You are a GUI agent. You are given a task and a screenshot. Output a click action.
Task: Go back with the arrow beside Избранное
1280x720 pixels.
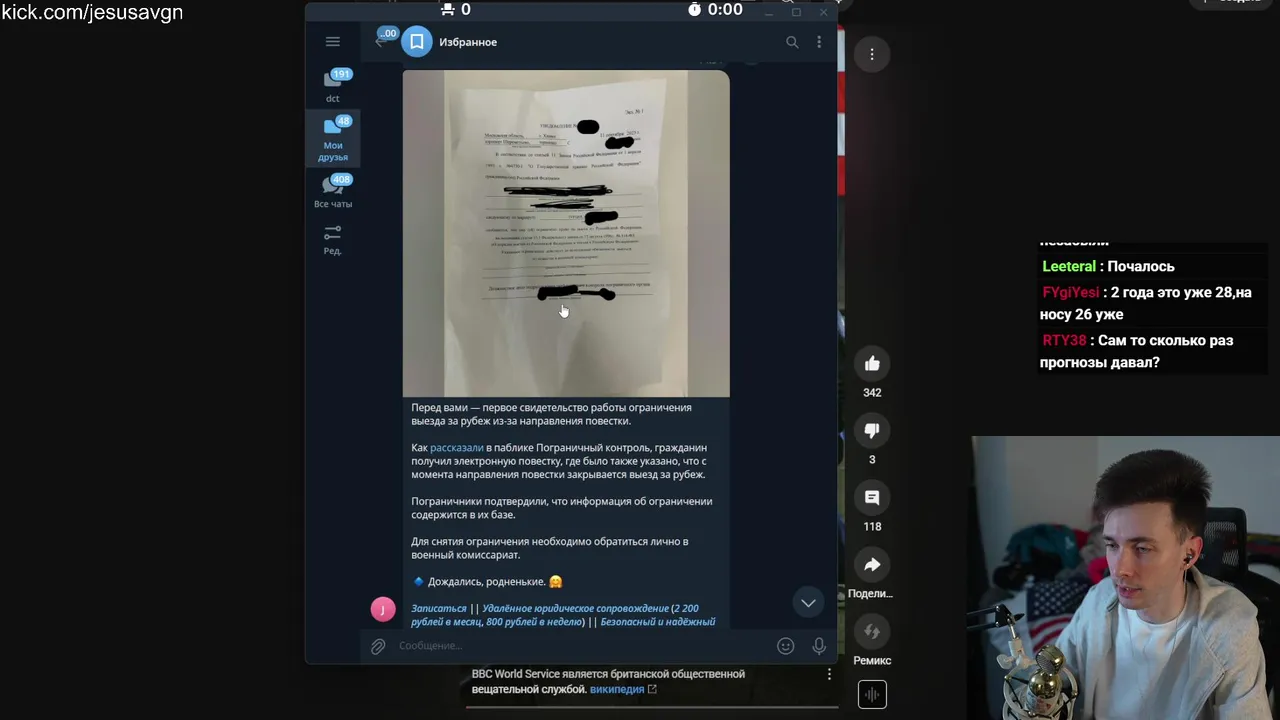(x=380, y=41)
